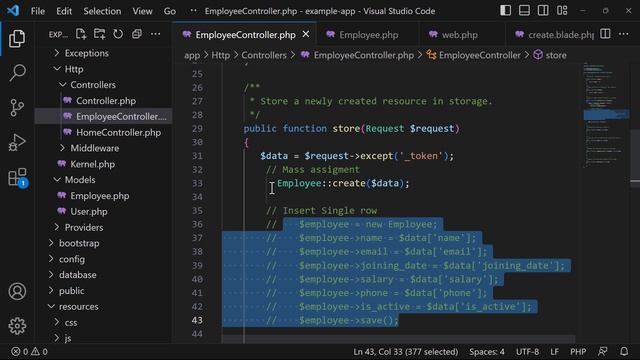
Task: Click feedback icon in status bar
Action: point(602,351)
